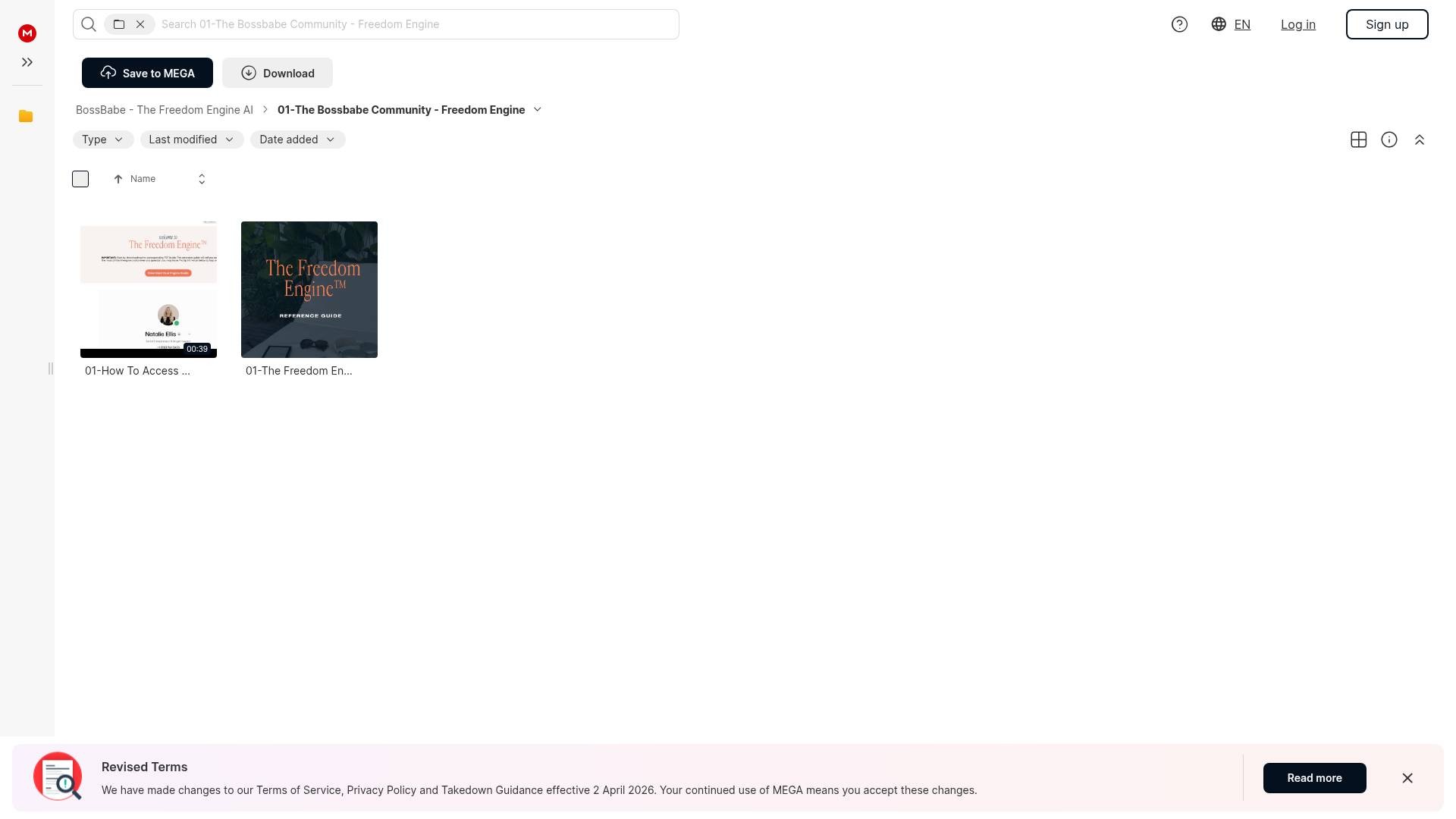Tick the select-all checkbox
This screenshot has height=819, width=1456.
[80, 179]
